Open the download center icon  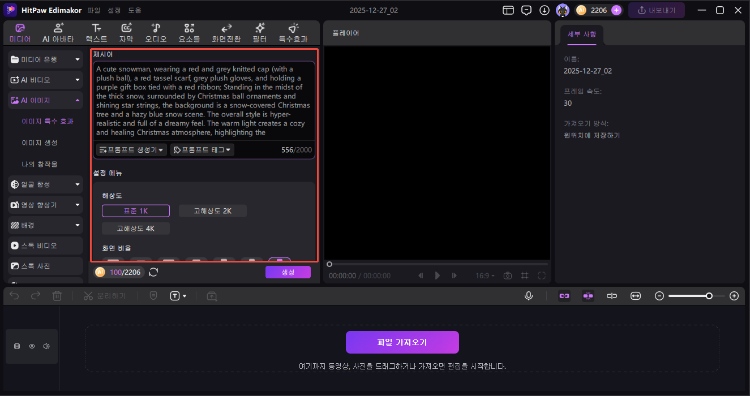click(544, 10)
